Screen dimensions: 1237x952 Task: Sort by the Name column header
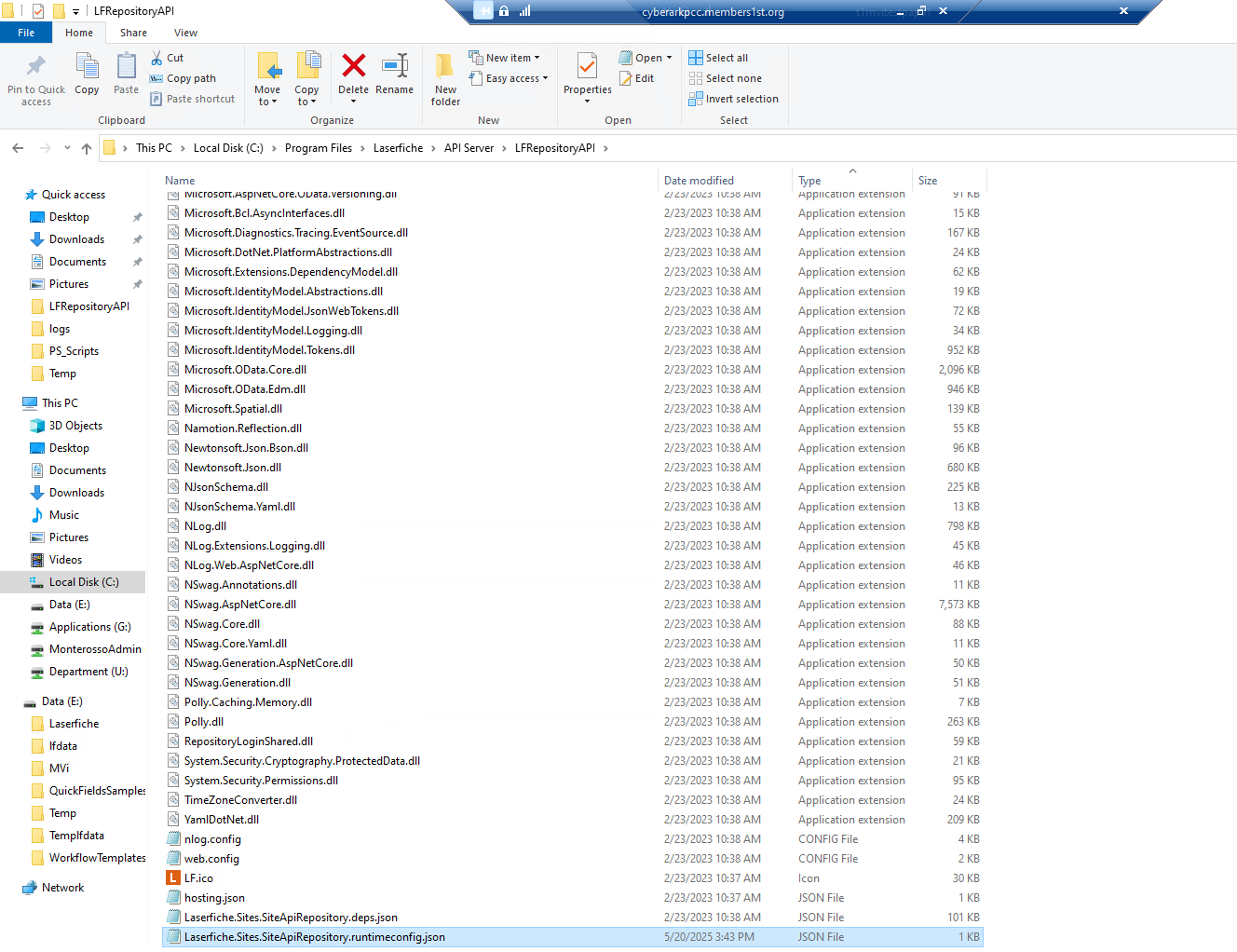(x=410, y=181)
